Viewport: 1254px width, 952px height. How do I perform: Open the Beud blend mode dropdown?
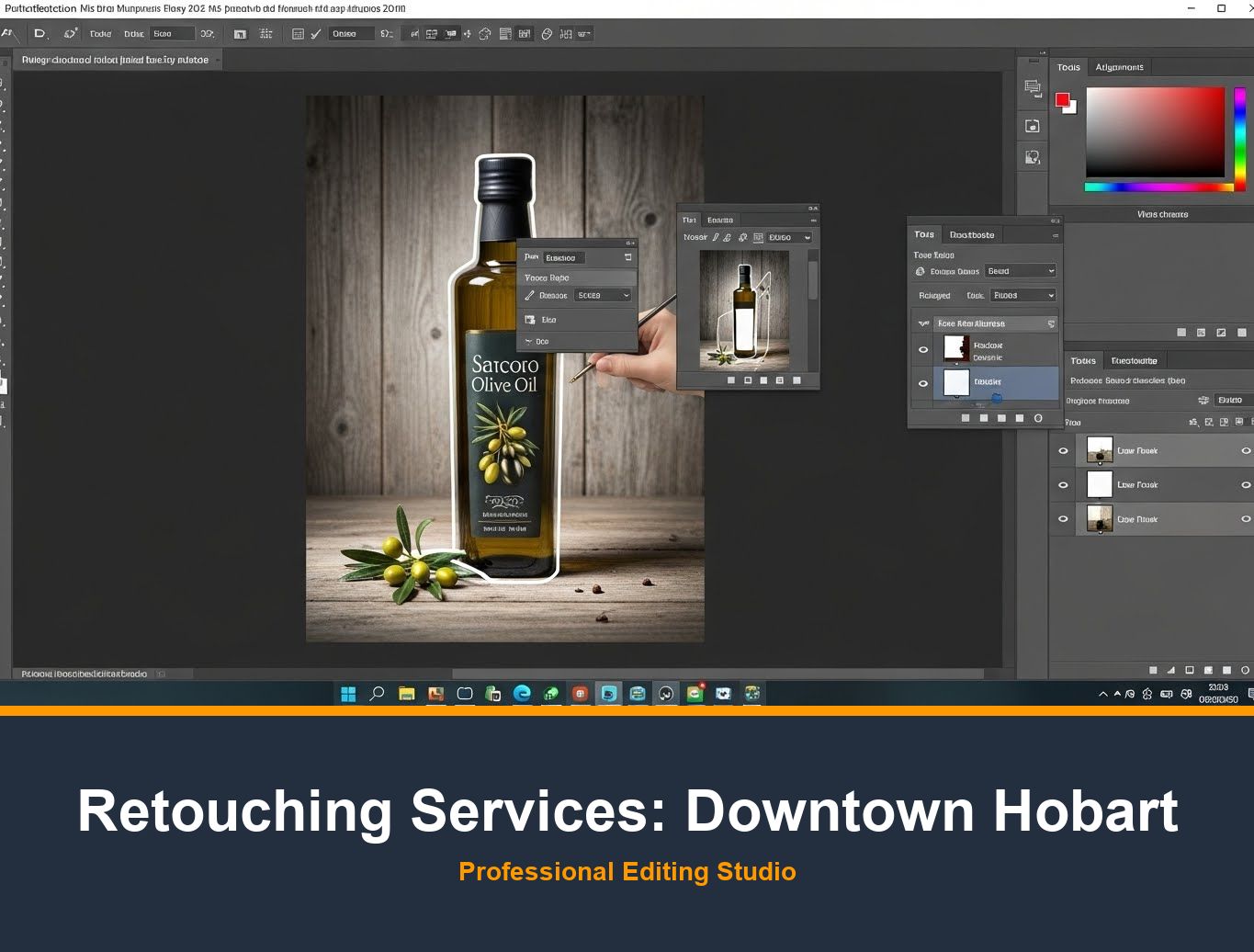point(1020,271)
